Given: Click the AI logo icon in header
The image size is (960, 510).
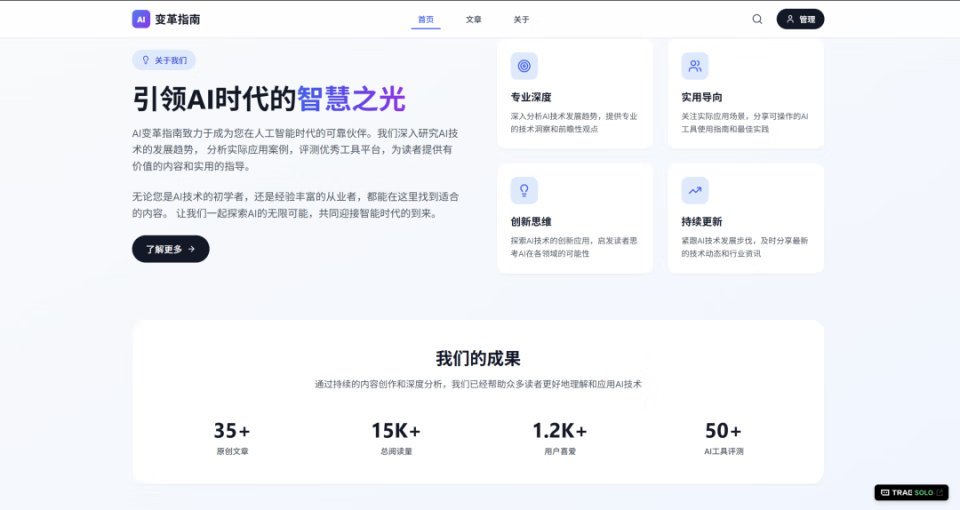Looking at the screenshot, I should 141,19.
